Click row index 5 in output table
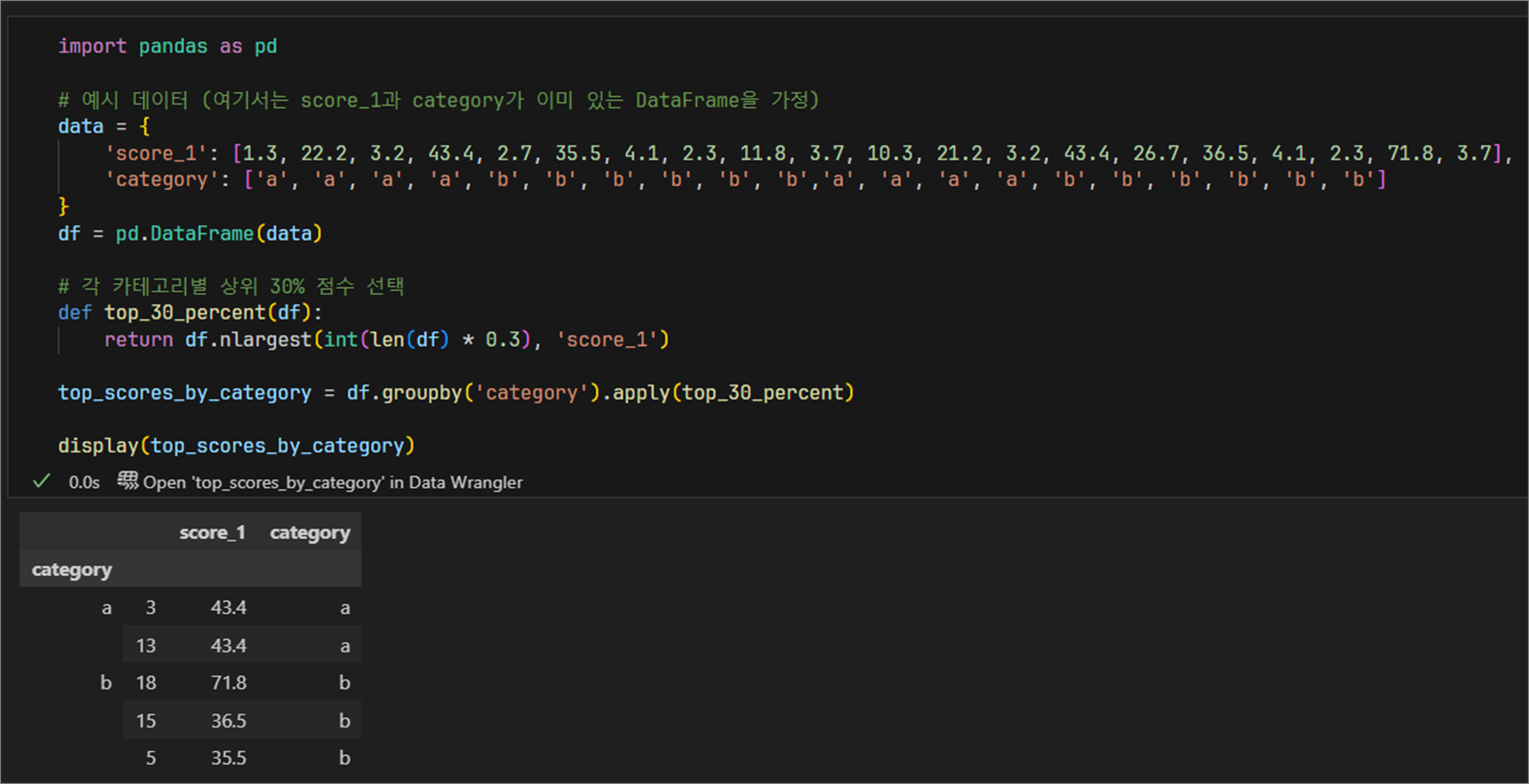1529x784 pixels. pos(151,758)
